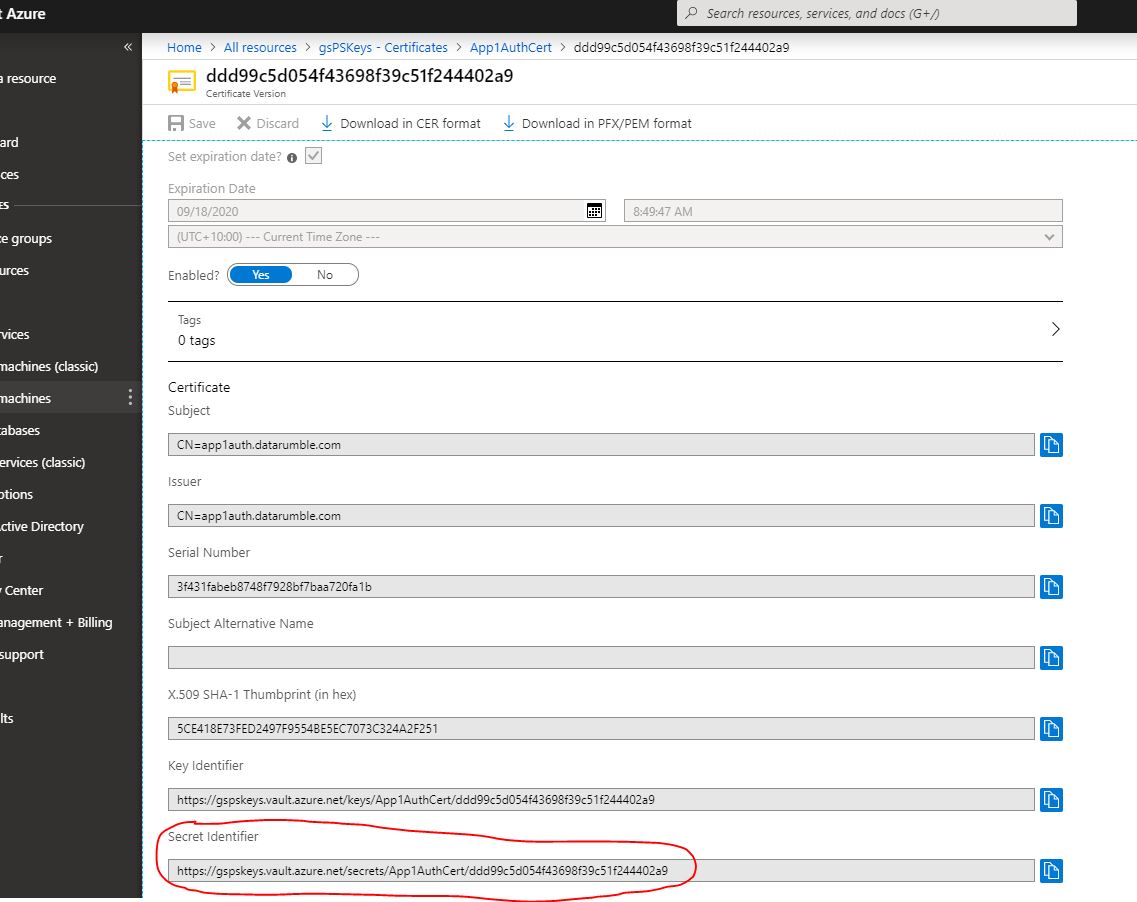The image size is (1137, 902).
Task: Toggle the Set expiration date checkbox
Action: click(x=313, y=156)
